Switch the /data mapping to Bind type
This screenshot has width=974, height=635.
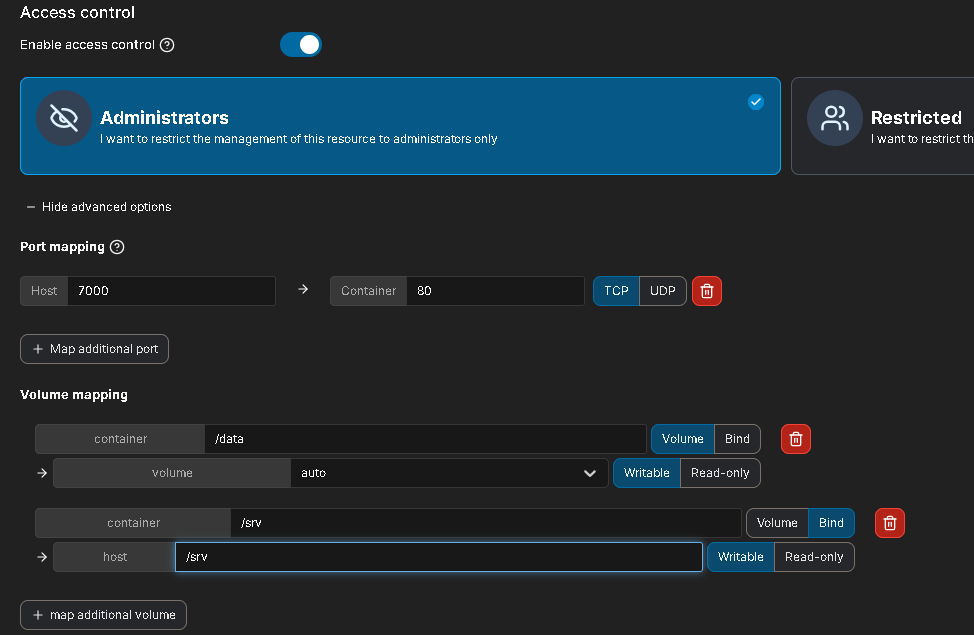click(x=737, y=439)
